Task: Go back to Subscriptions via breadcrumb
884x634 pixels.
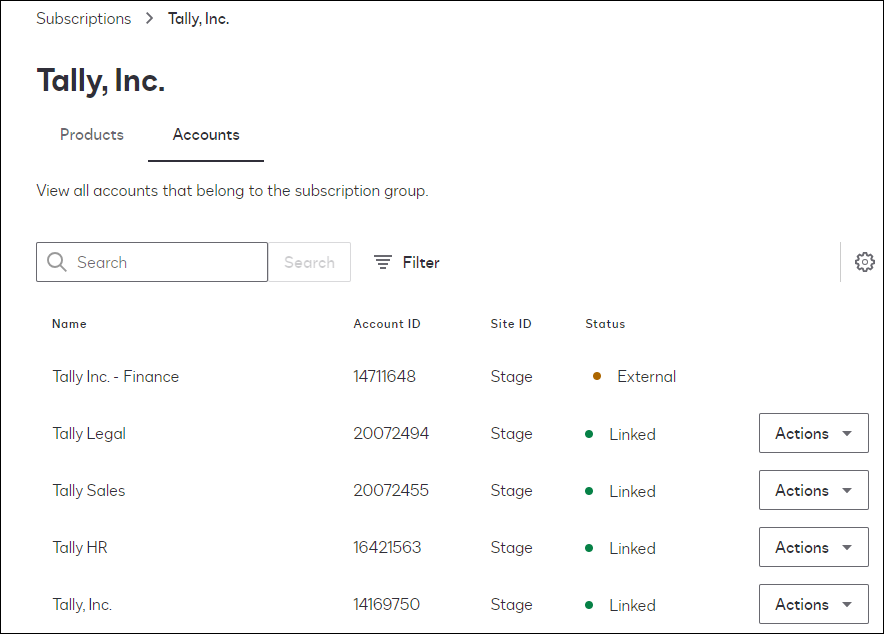Action: pos(83,18)
